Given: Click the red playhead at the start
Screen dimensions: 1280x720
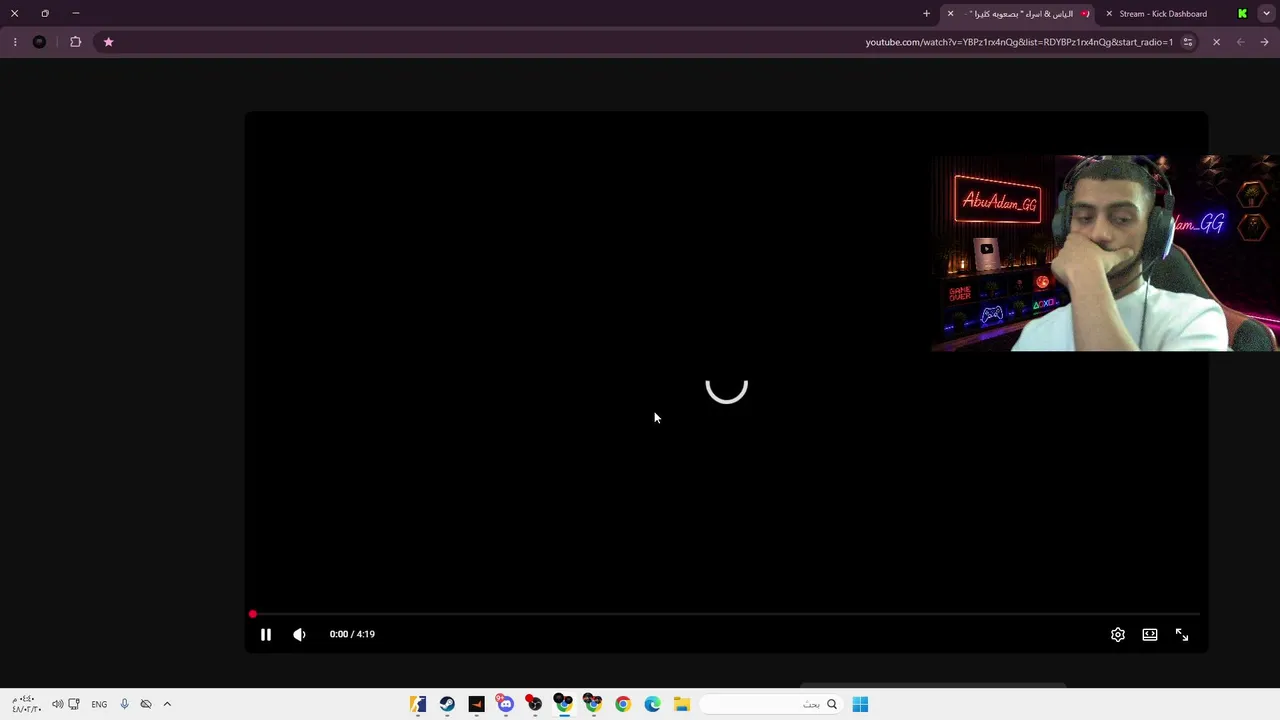Looking at the screenshot, I should (x=253, y=614).
